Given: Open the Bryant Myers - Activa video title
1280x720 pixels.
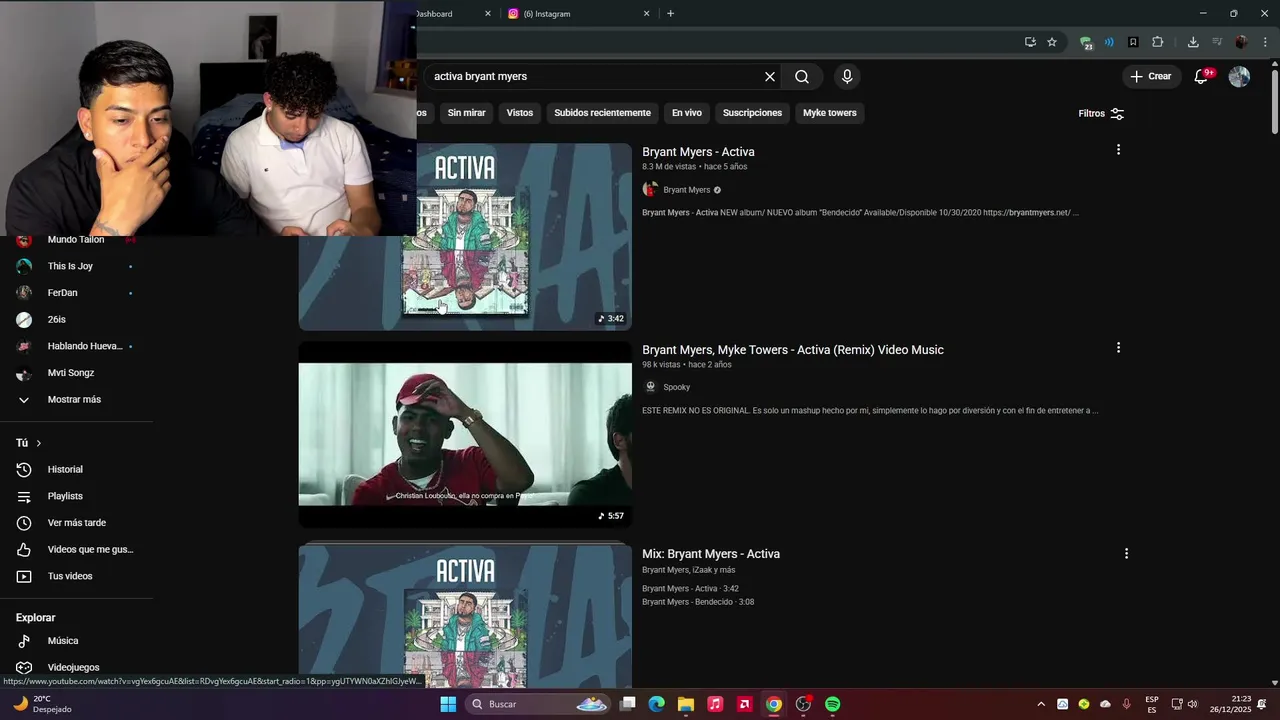Looking at the screenshot, I should point(698,152).
